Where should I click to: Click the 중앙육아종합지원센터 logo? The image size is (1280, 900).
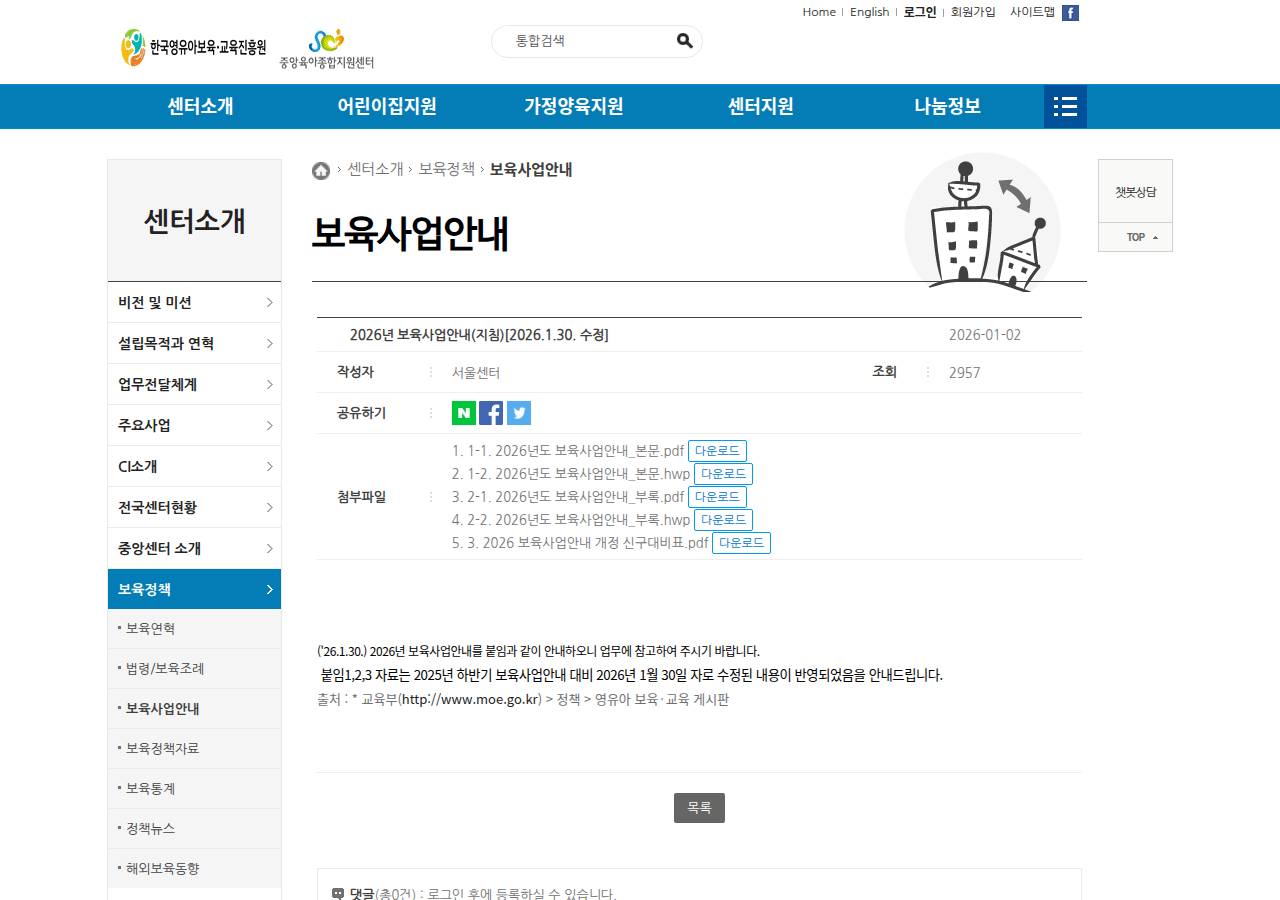pos(327,48)
